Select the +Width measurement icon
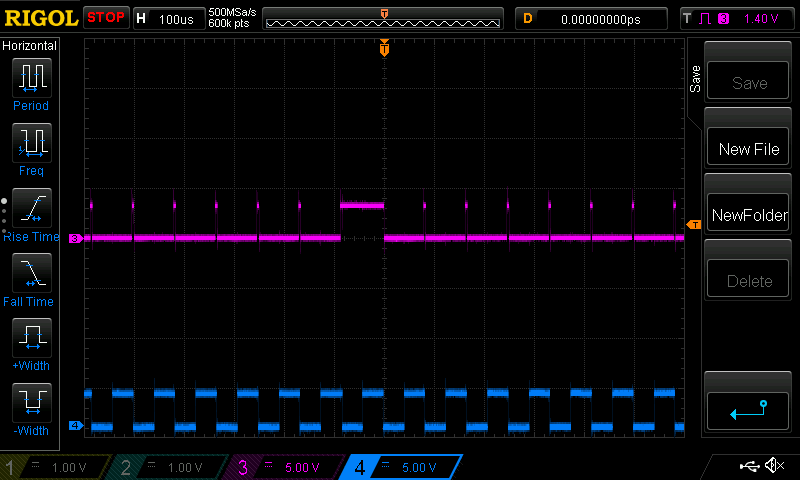 pyautogui.click(x=32, y=337)
